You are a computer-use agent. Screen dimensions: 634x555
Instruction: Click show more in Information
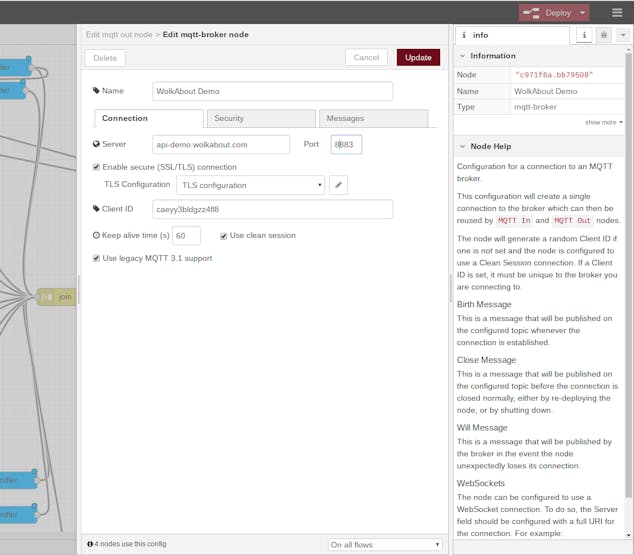[603, 122]
